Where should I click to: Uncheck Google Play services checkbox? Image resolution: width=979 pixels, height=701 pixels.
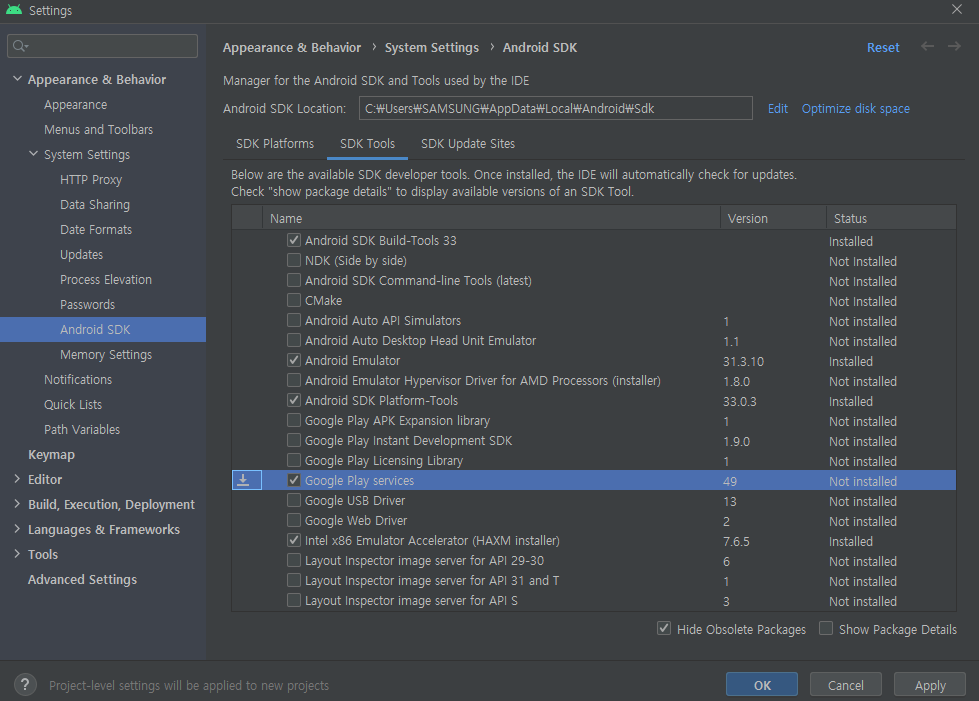(x=293, y=480)
